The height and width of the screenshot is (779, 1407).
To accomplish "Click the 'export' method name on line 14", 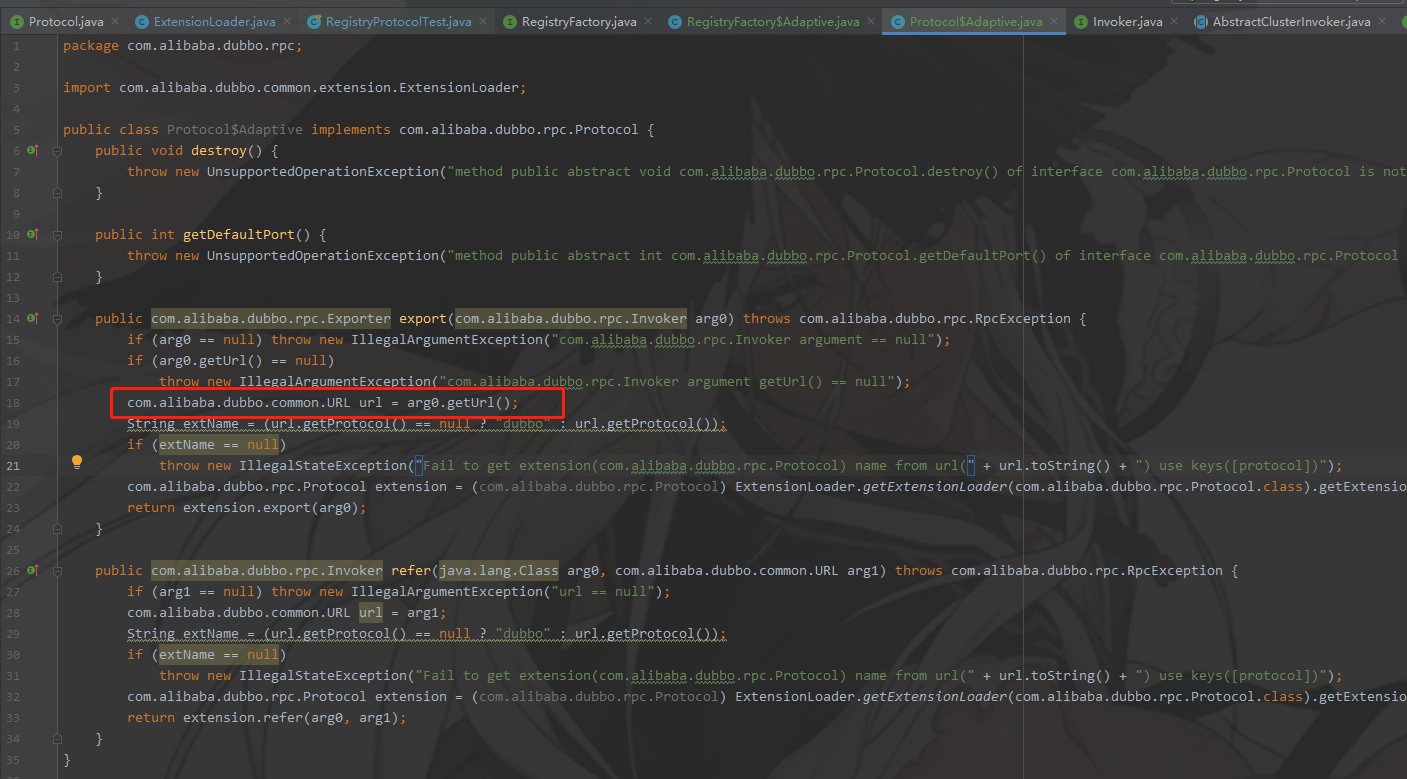I will pos(423,318).
